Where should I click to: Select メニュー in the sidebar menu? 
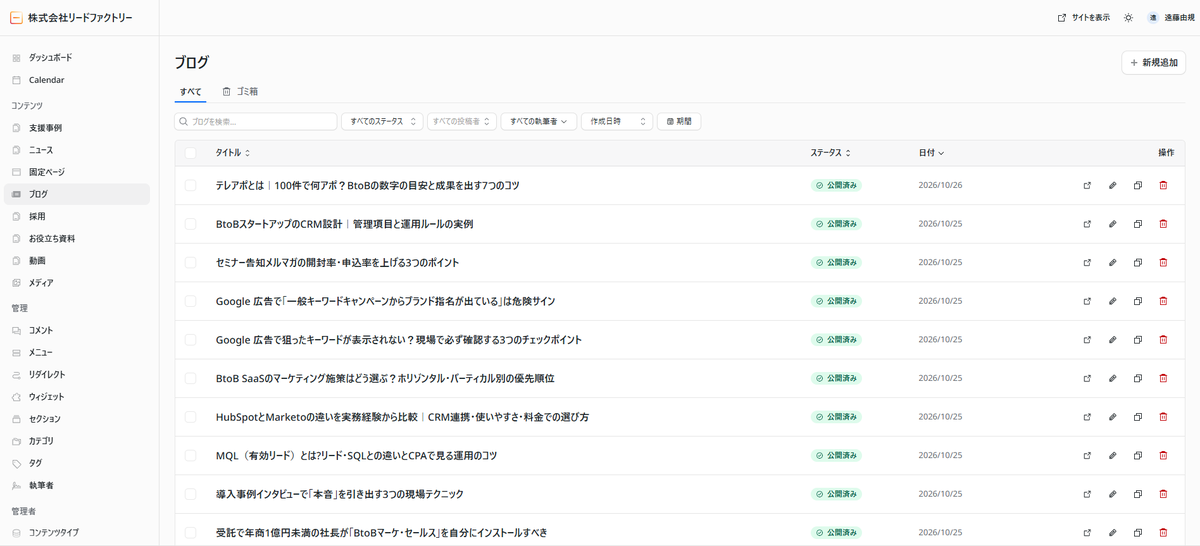coord(77,352)
